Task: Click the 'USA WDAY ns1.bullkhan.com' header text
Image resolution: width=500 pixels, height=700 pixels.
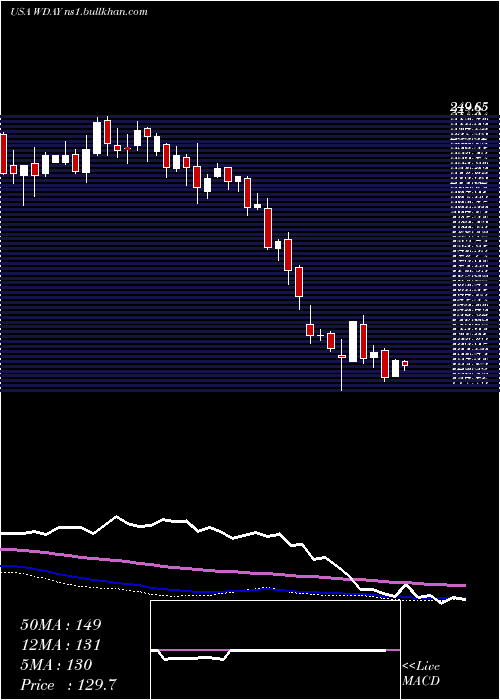Action: pyautogui.click(x=79, y=12)
